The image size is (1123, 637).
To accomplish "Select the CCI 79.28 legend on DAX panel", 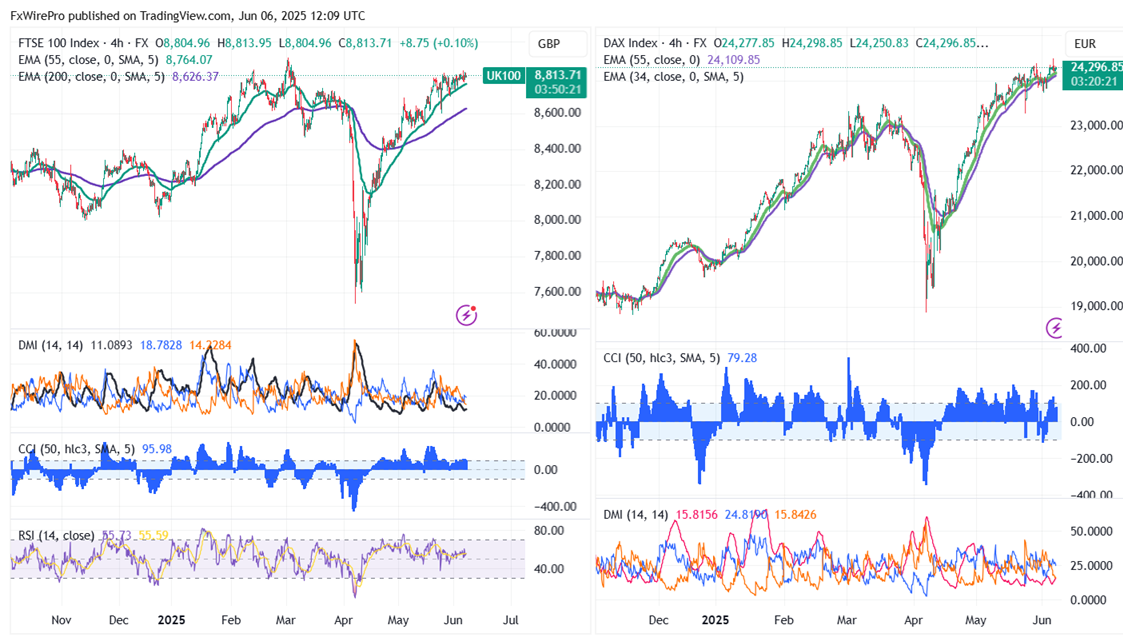I will (680, 358).
